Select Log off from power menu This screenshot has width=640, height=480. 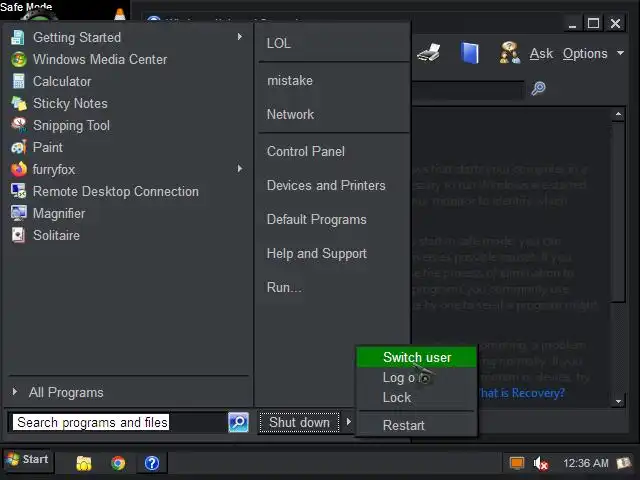point(416,378)
